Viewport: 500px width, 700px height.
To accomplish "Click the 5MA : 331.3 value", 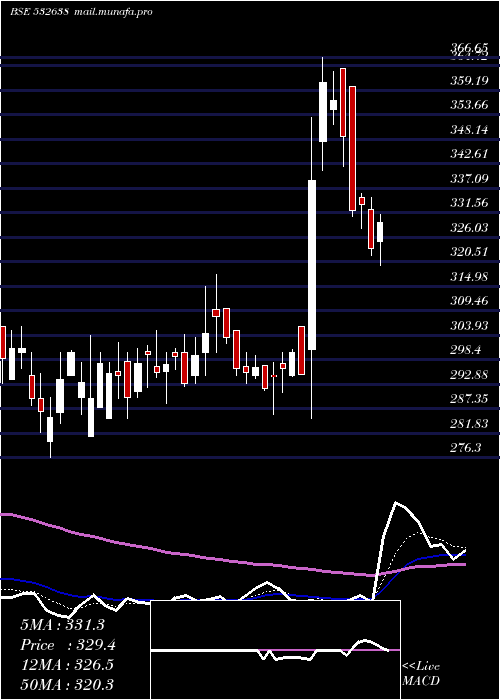I will point(62,625).
